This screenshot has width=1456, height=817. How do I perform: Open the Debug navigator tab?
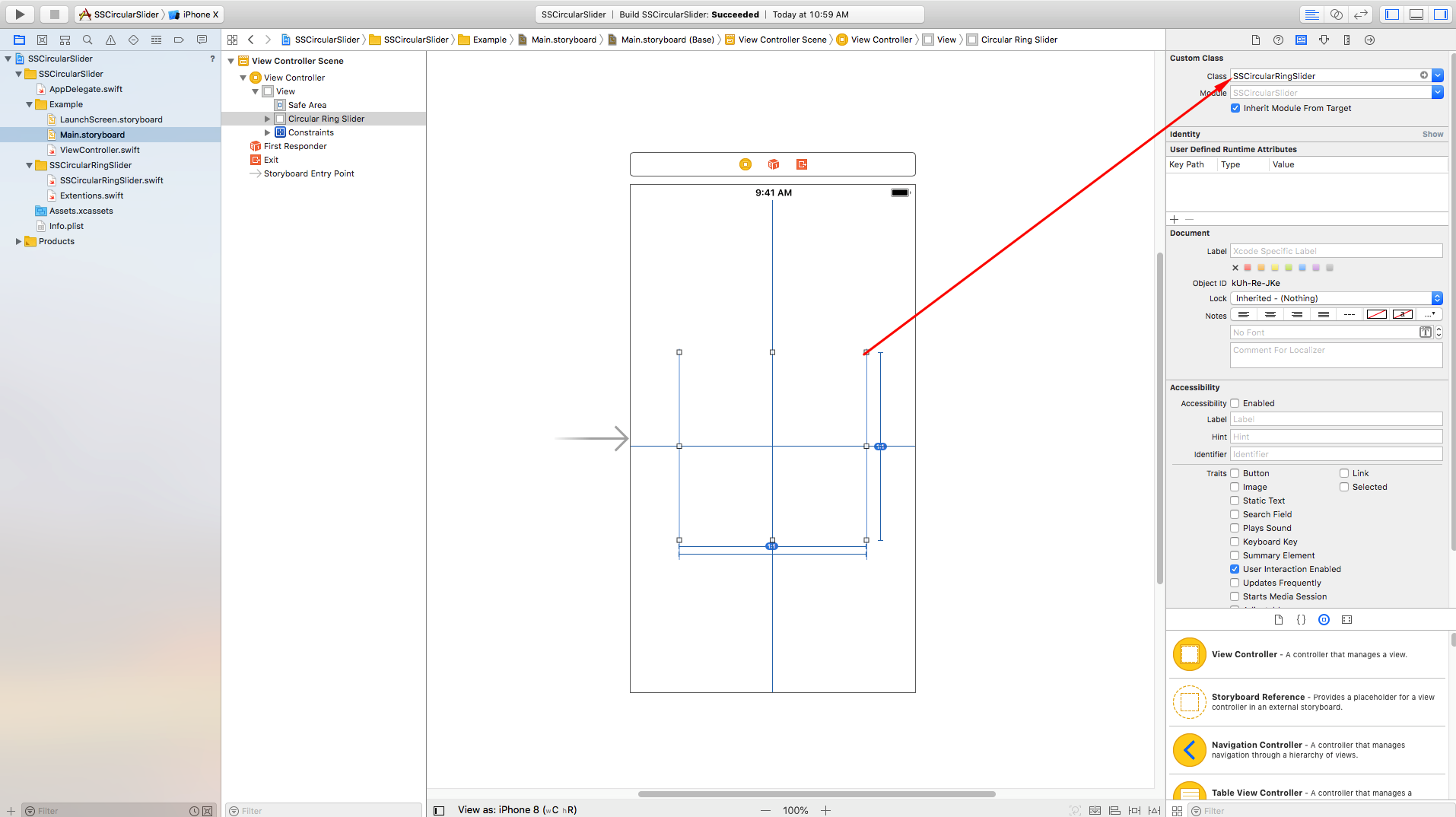pyautogui.click(x=156, y=40)
